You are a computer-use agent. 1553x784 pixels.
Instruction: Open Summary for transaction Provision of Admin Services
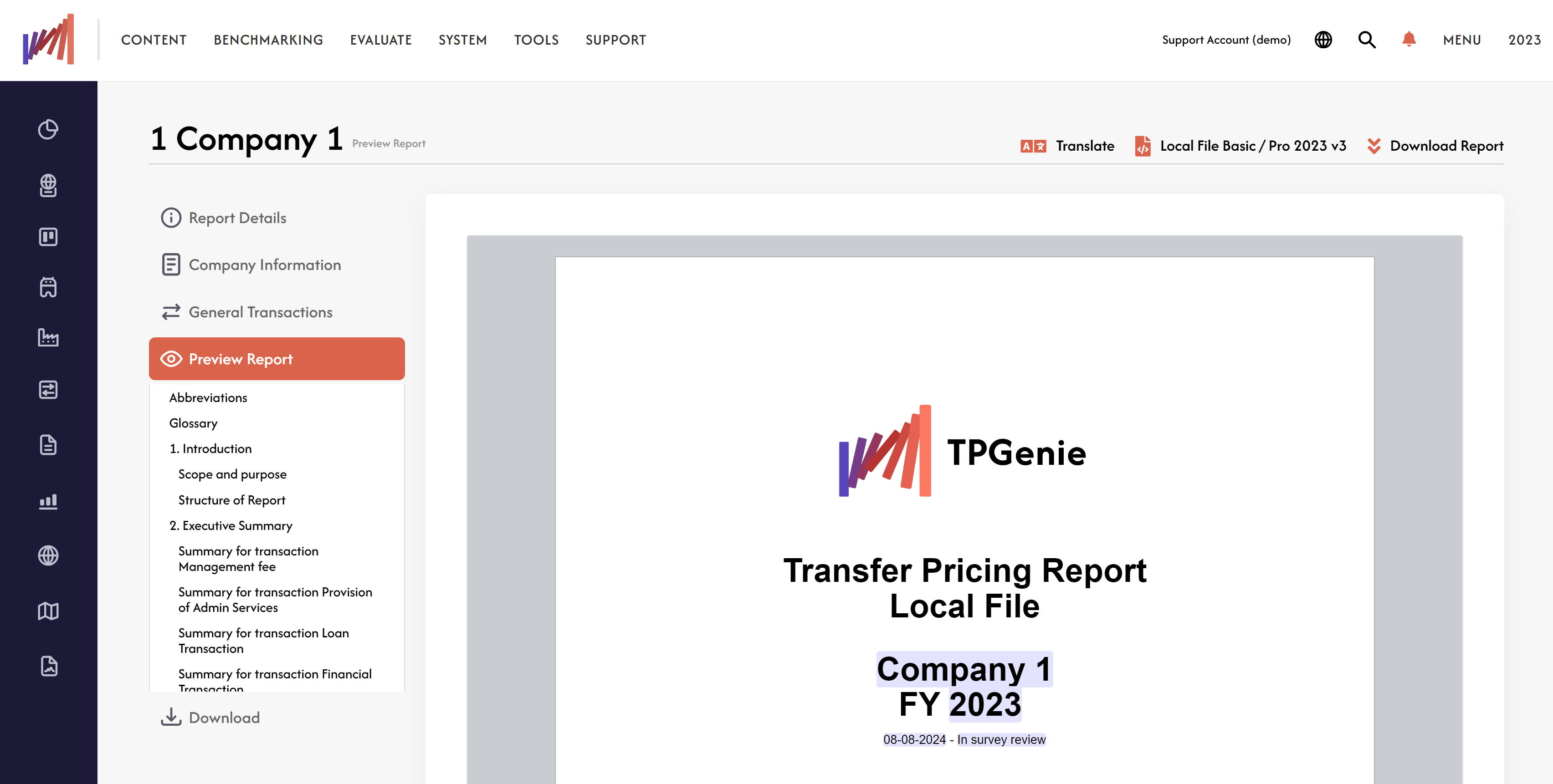point(275,600)
